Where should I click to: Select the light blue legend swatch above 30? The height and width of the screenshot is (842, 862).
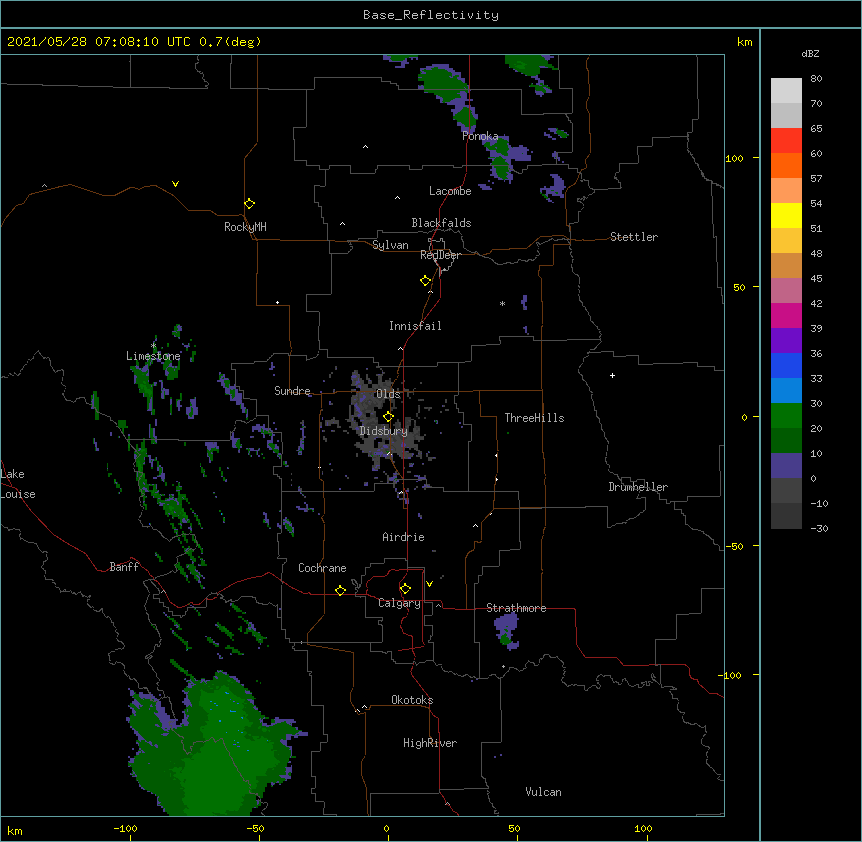pyautogui.click(x=786, y=391)
